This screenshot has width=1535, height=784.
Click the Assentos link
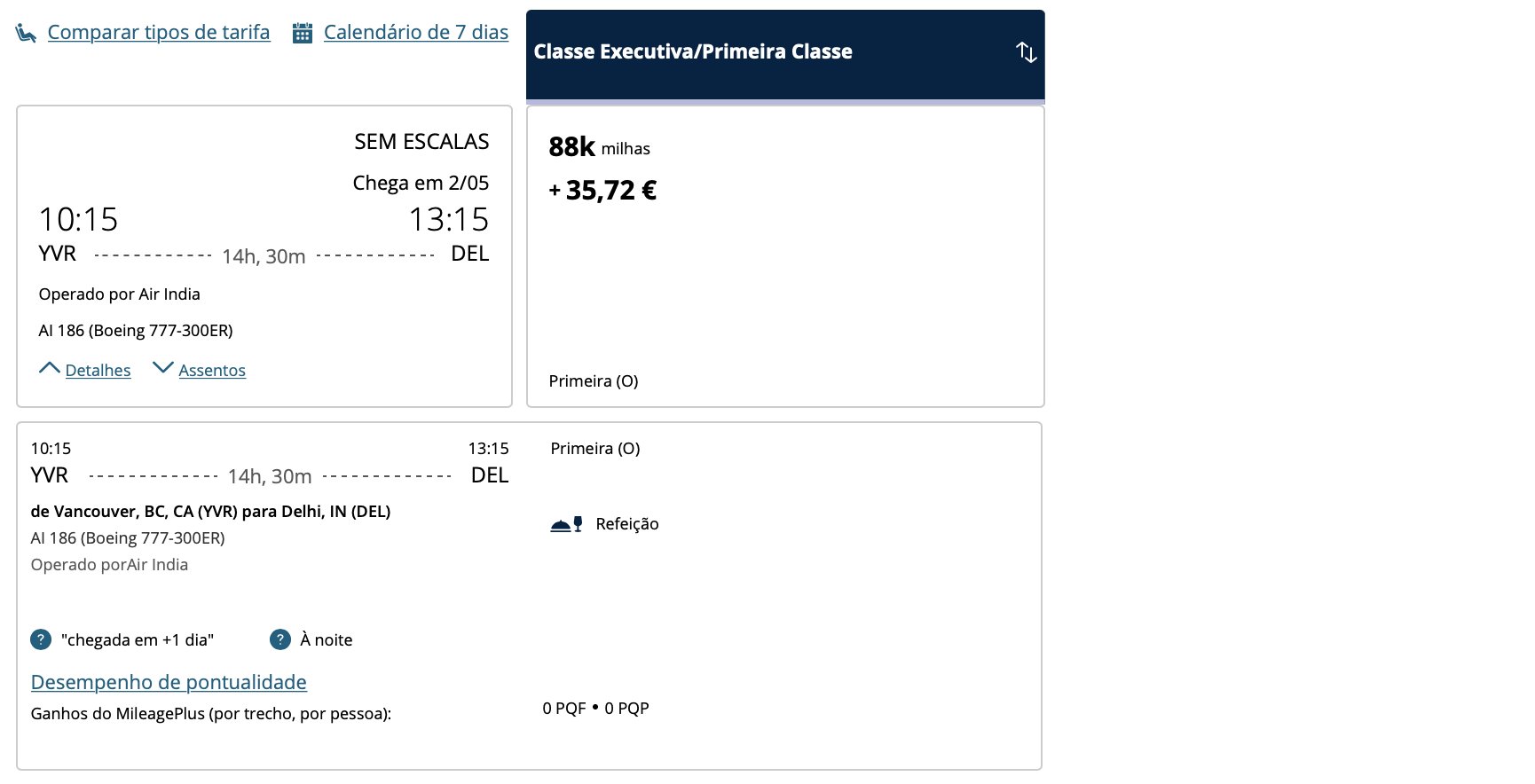click(212, 371)
